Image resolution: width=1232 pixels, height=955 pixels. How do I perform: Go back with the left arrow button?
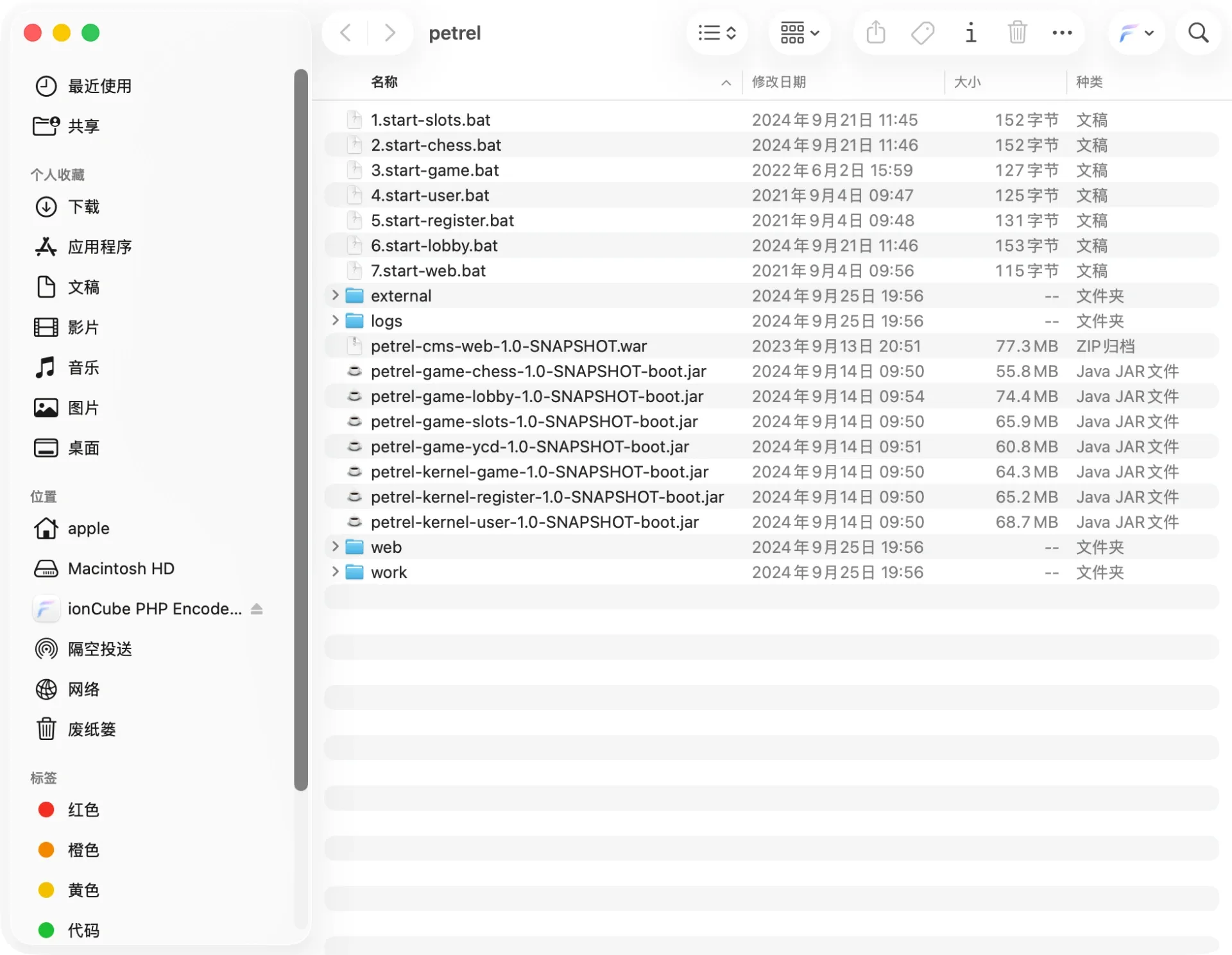coord(346,33)
